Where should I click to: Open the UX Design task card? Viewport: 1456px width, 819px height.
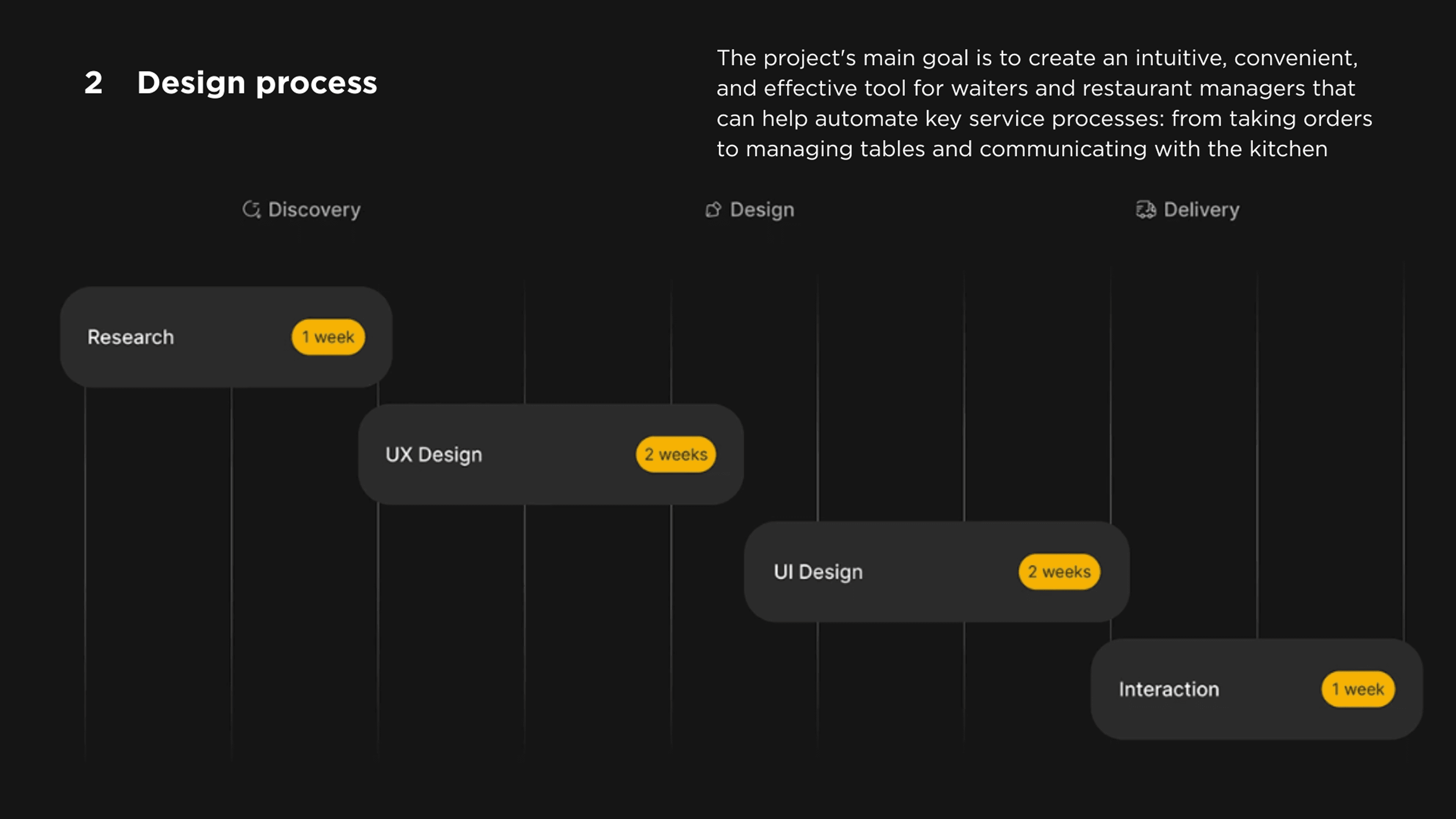click(x=551, y=455)
